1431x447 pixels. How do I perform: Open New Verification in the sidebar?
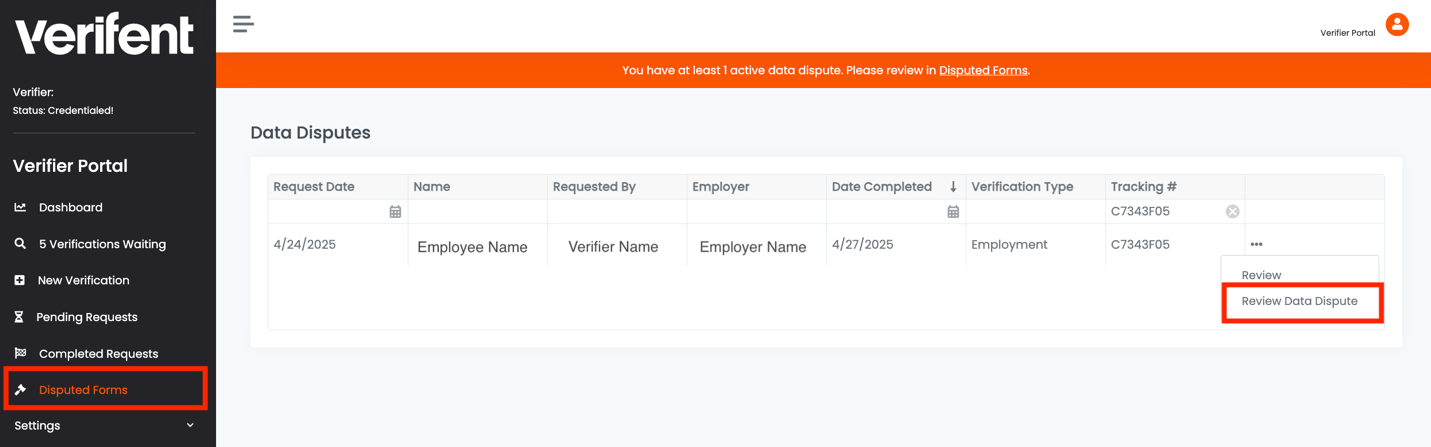point(83,281)
